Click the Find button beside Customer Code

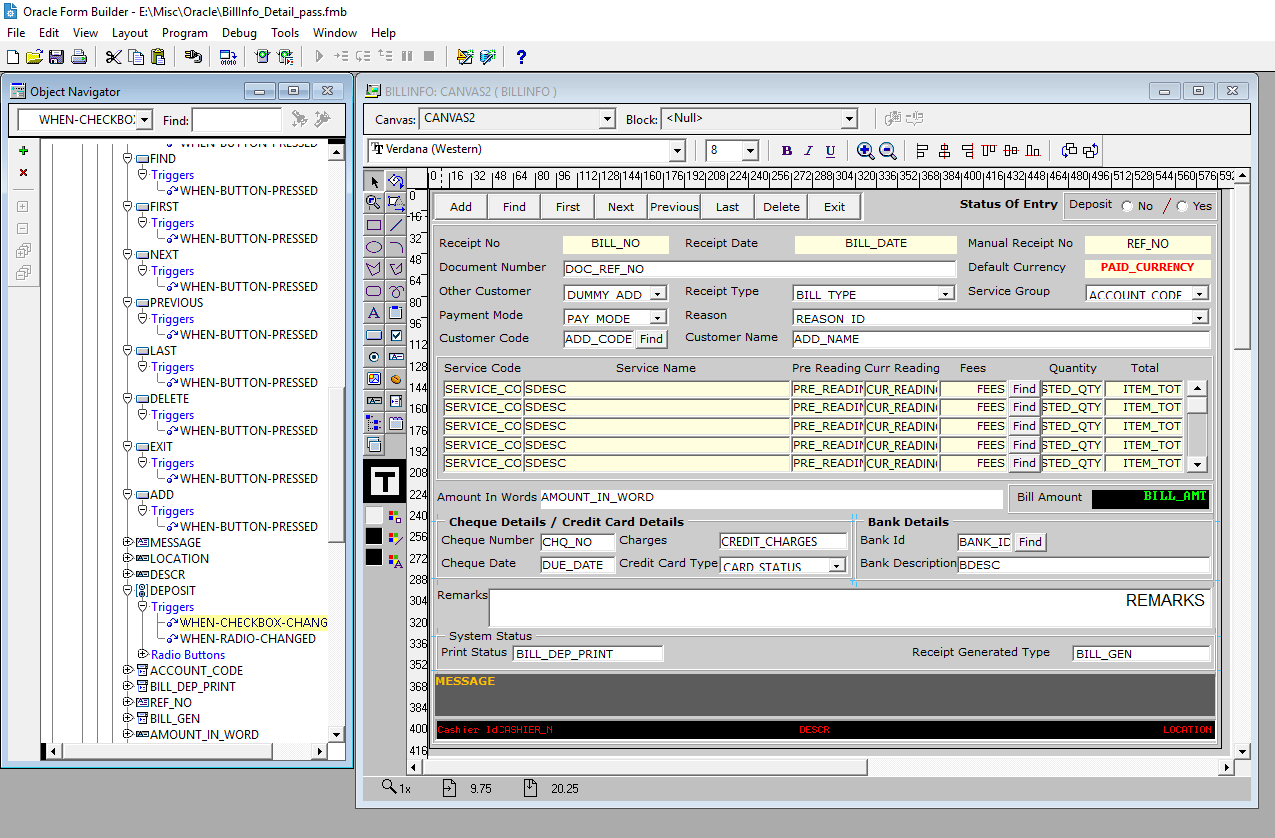(x=651, y=339)
